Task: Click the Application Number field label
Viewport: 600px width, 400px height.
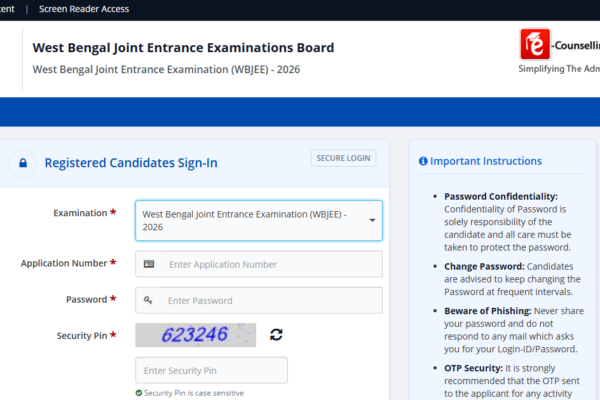Action: pyautogui.click(x=64, y=263)
